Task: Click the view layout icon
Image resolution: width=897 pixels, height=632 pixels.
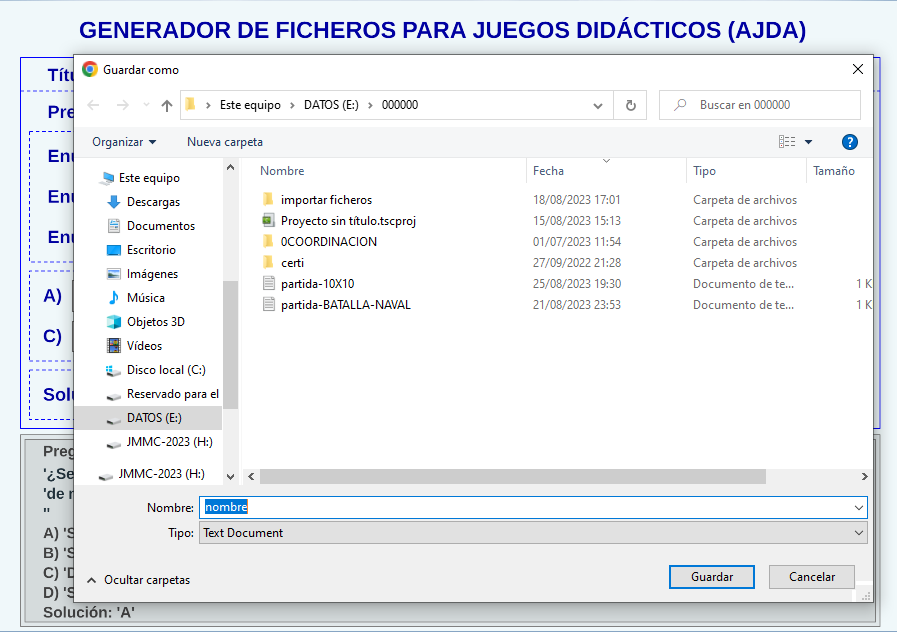Action: point(787,142)
